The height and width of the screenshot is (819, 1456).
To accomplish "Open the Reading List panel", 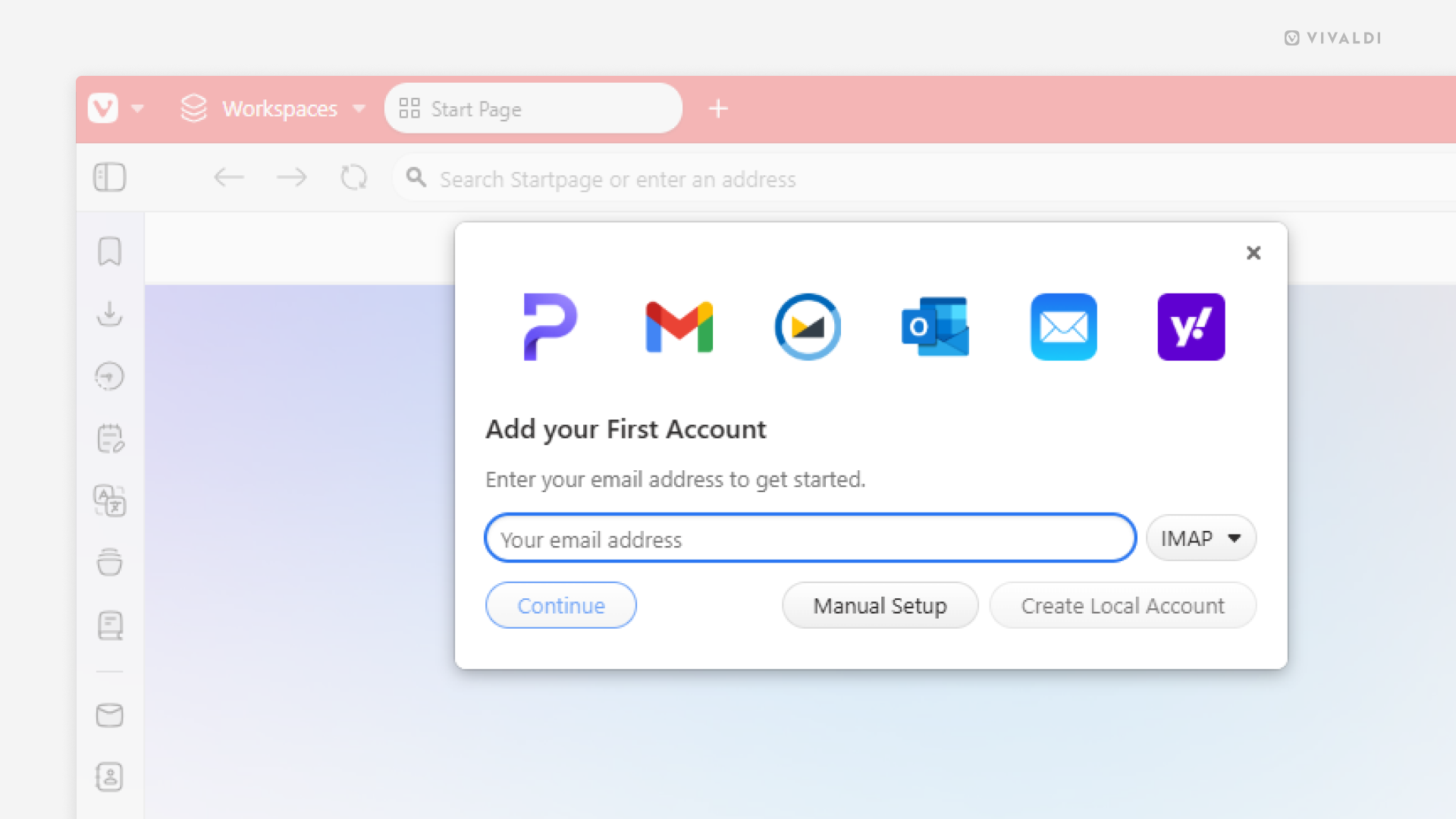I will click(110, 626).
